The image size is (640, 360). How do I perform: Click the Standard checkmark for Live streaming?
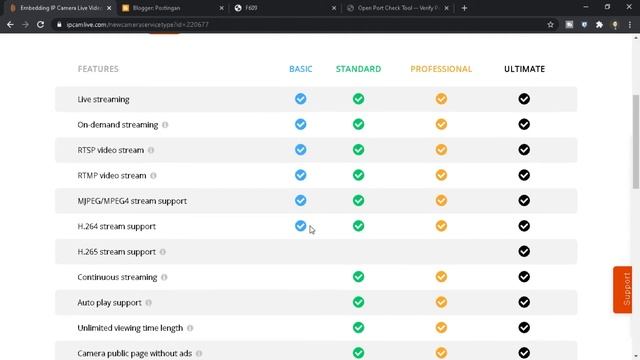[x=358, y=99]
